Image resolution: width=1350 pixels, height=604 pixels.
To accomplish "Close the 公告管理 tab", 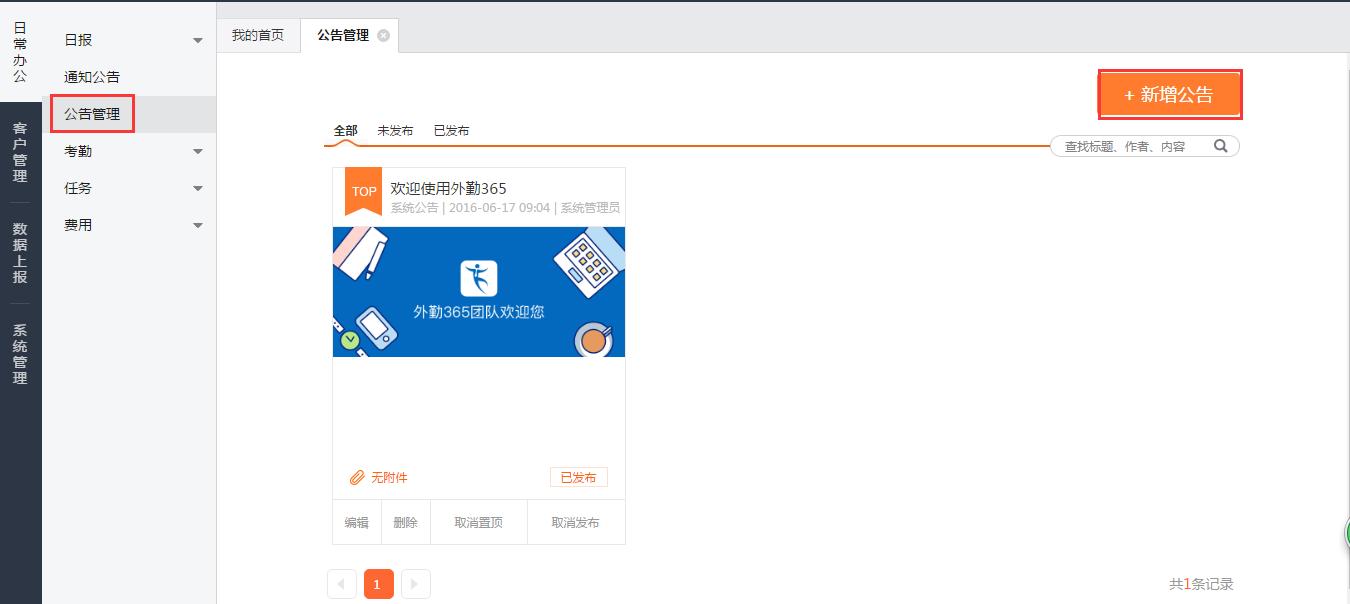I will pyautogui.click(x=383, y=36).
